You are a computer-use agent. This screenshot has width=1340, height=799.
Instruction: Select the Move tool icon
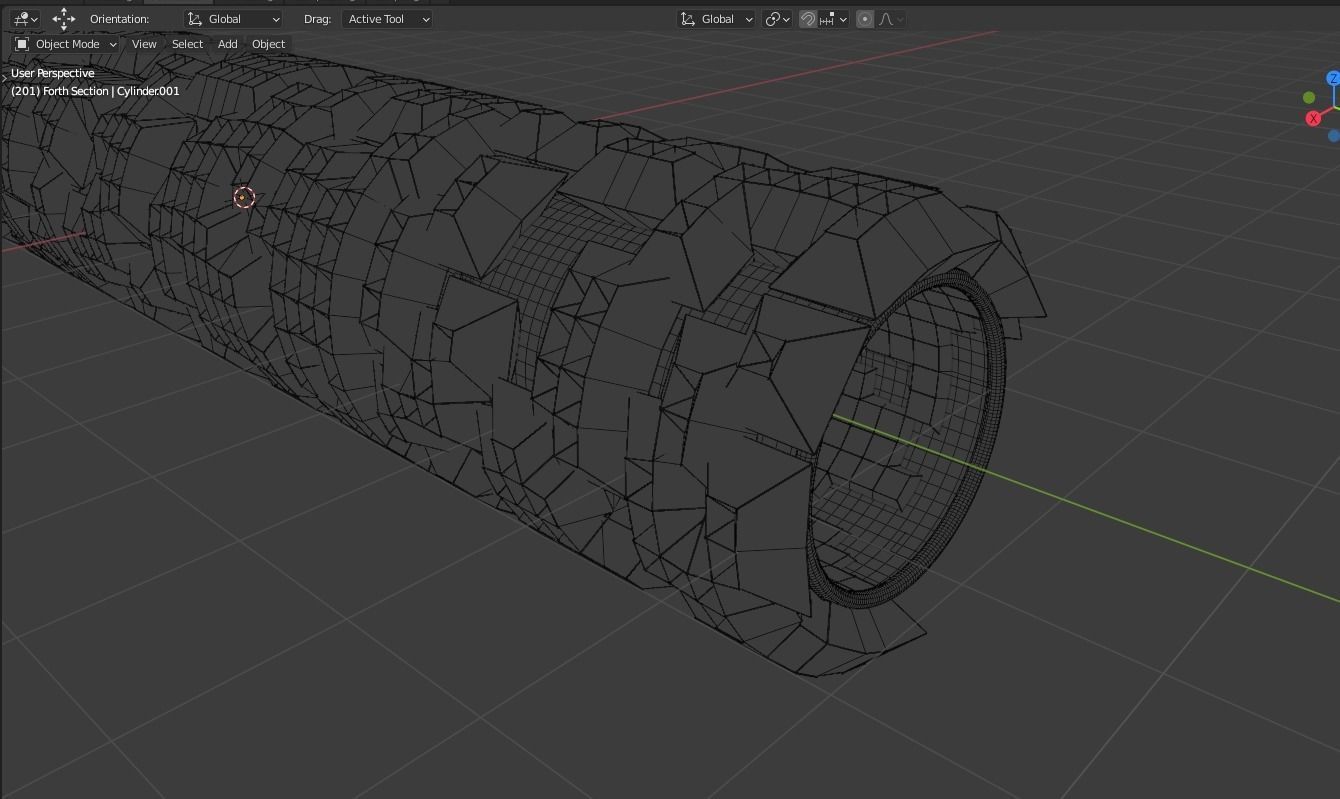(x=64, y=19)
